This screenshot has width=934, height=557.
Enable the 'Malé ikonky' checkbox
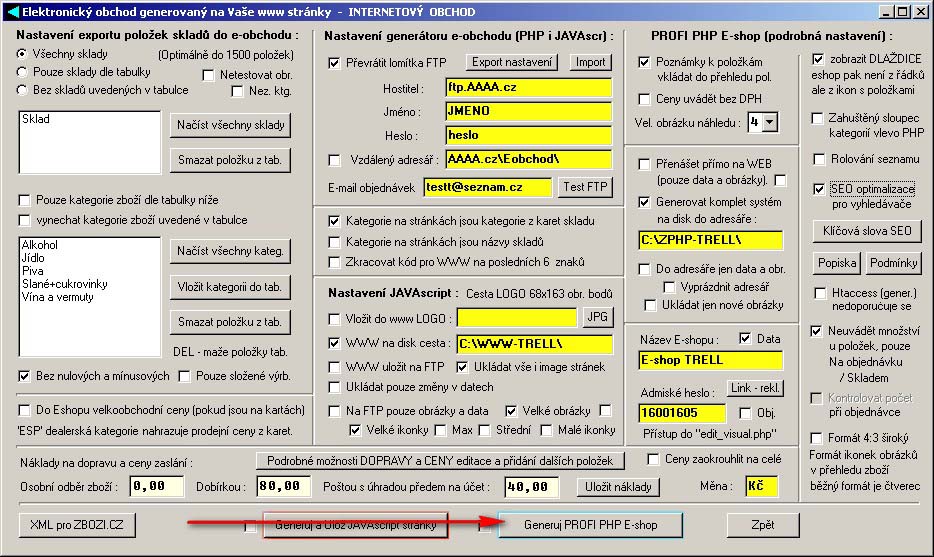pyautogui.click(x=546, y=430)
